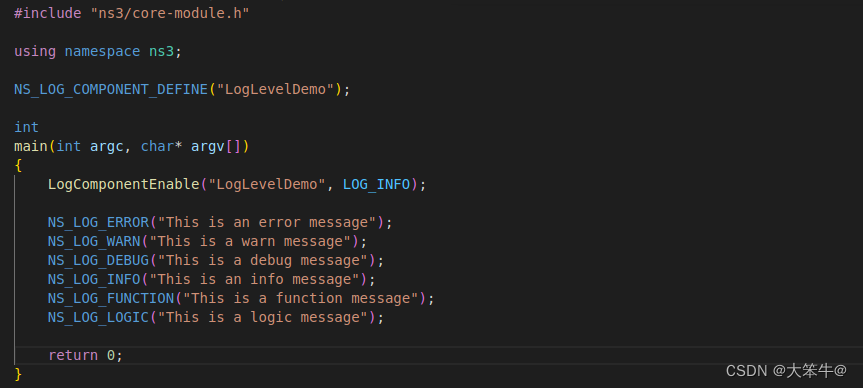Place cursor on the #include directive
The height and width of the screenshot is (388, 863).
(x=48, y=13)
